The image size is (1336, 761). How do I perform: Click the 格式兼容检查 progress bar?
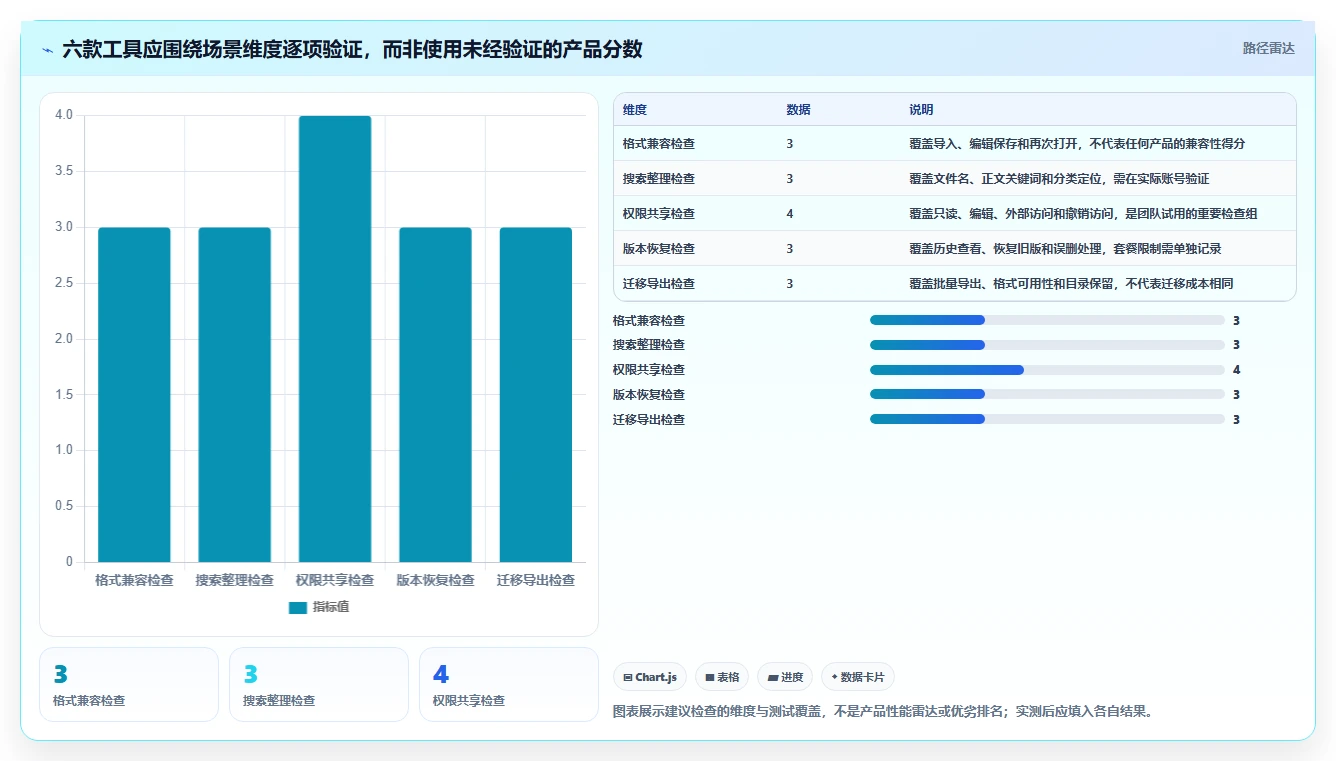(1047, 320)
